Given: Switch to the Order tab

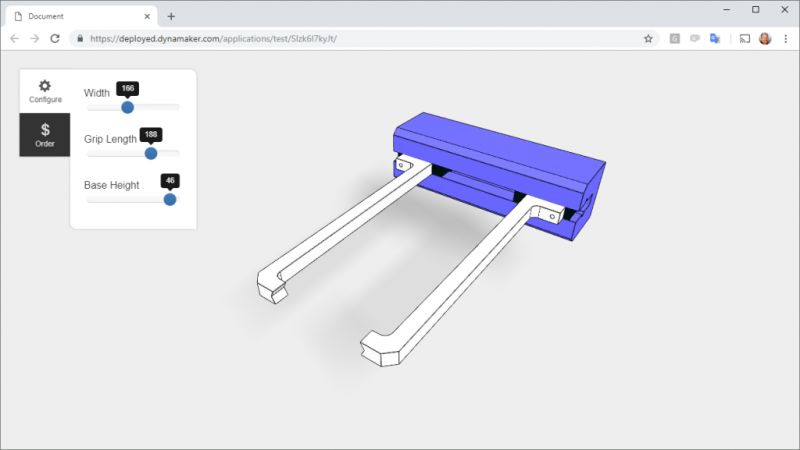Looking at the screenshot, I should [x=45, y=135].
